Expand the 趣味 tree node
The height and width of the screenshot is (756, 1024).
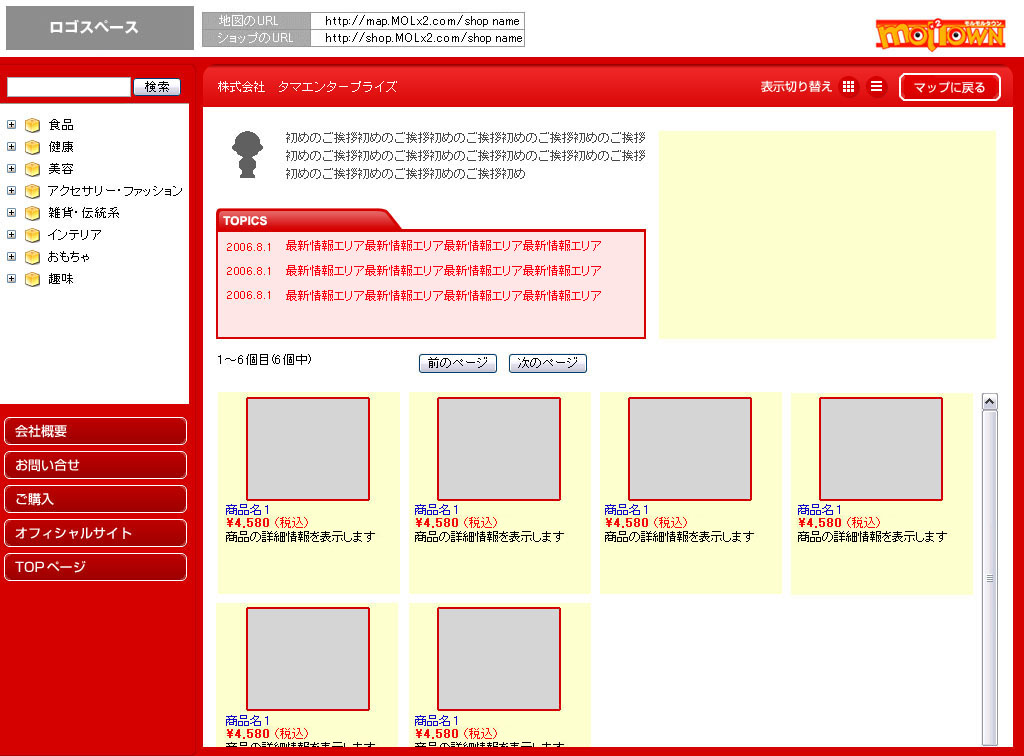tap(11, 279)
